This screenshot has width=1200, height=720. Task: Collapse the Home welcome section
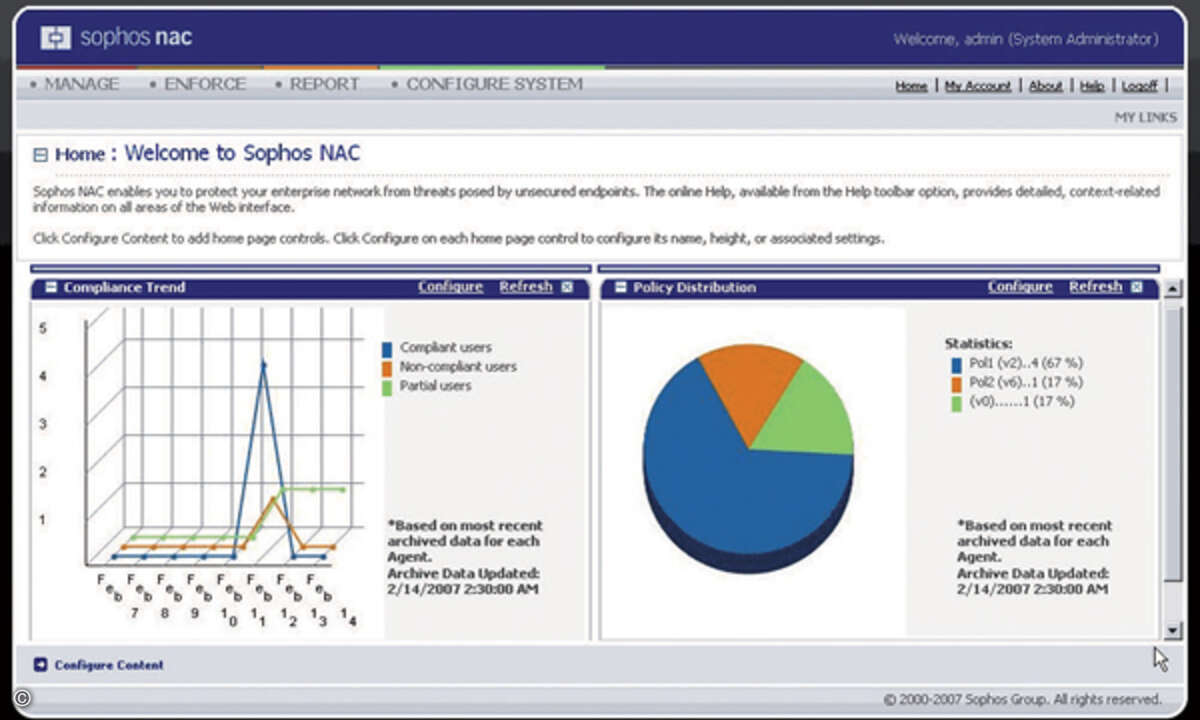tap(40, 155)
